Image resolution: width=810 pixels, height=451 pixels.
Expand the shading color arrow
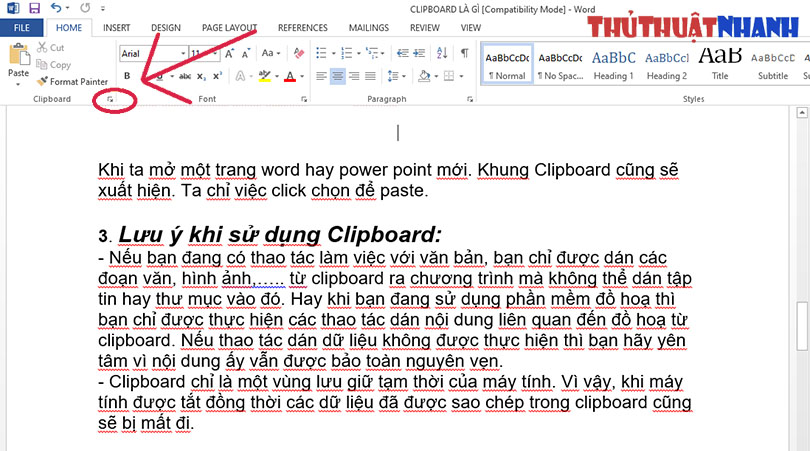point(437,76)
